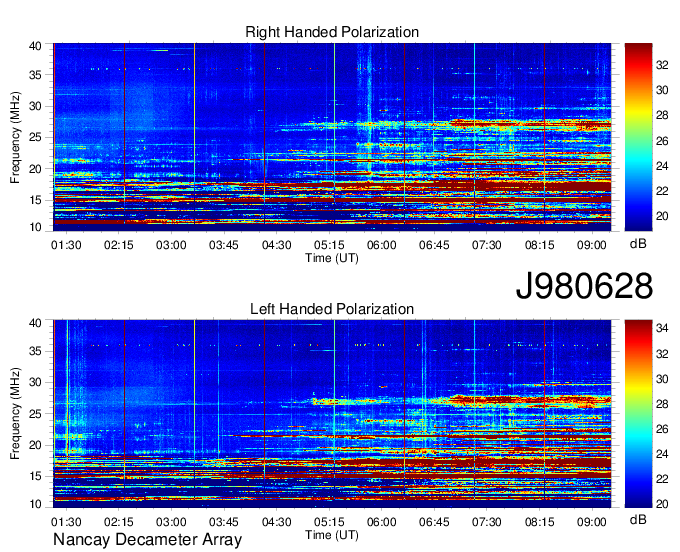The width and height of the screenshot is (680, 552).
Task: Click the 08:15 time tick of Left Handed plot
Action: pyautogui.click(x=539, y=522)
